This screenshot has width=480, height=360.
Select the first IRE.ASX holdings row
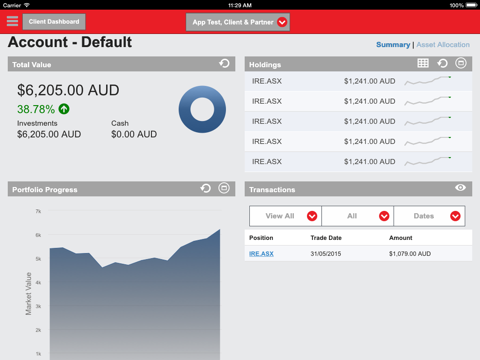[x=358, y=81]
